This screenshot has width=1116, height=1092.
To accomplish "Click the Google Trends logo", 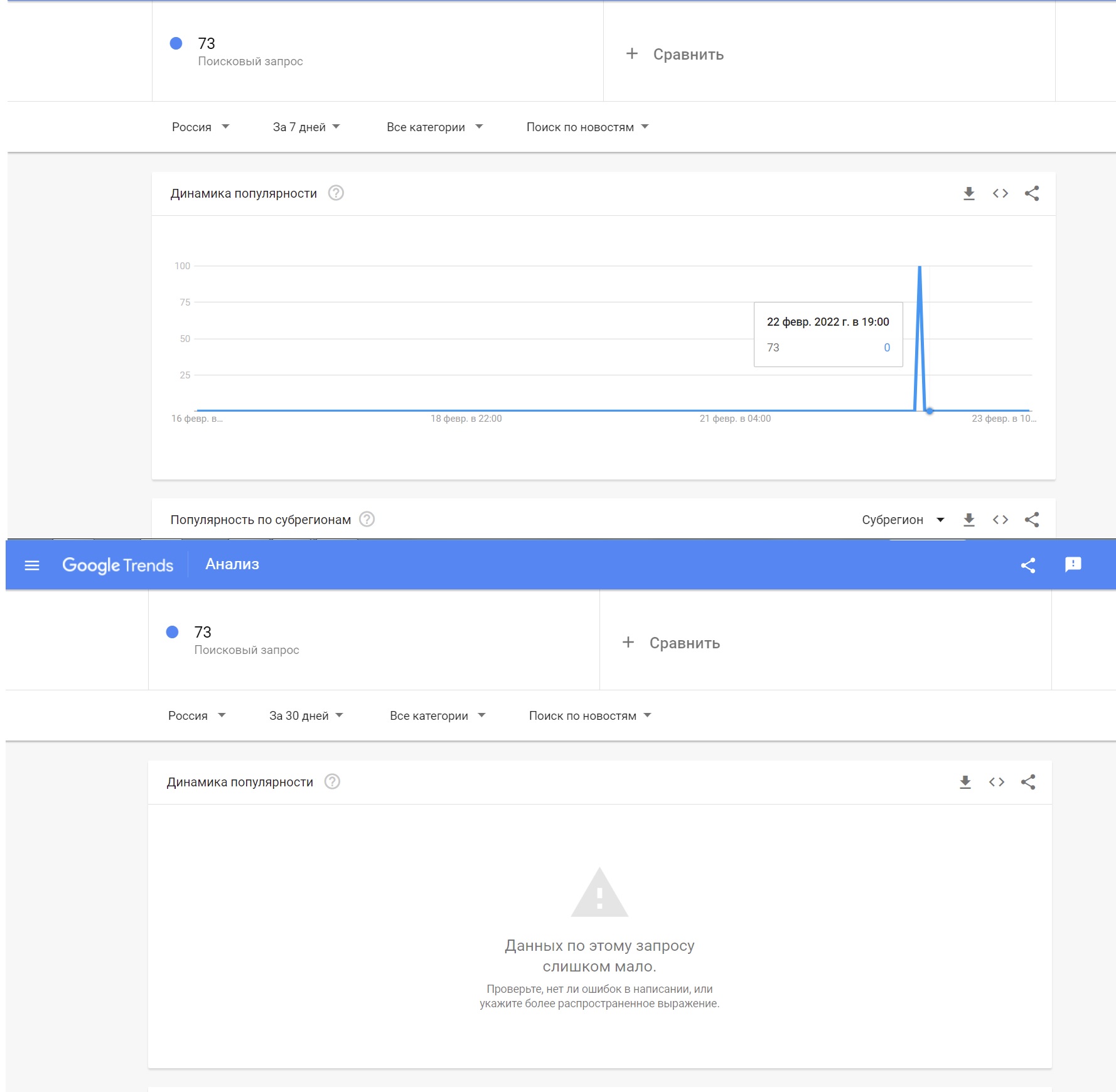I will pos(117,565).
